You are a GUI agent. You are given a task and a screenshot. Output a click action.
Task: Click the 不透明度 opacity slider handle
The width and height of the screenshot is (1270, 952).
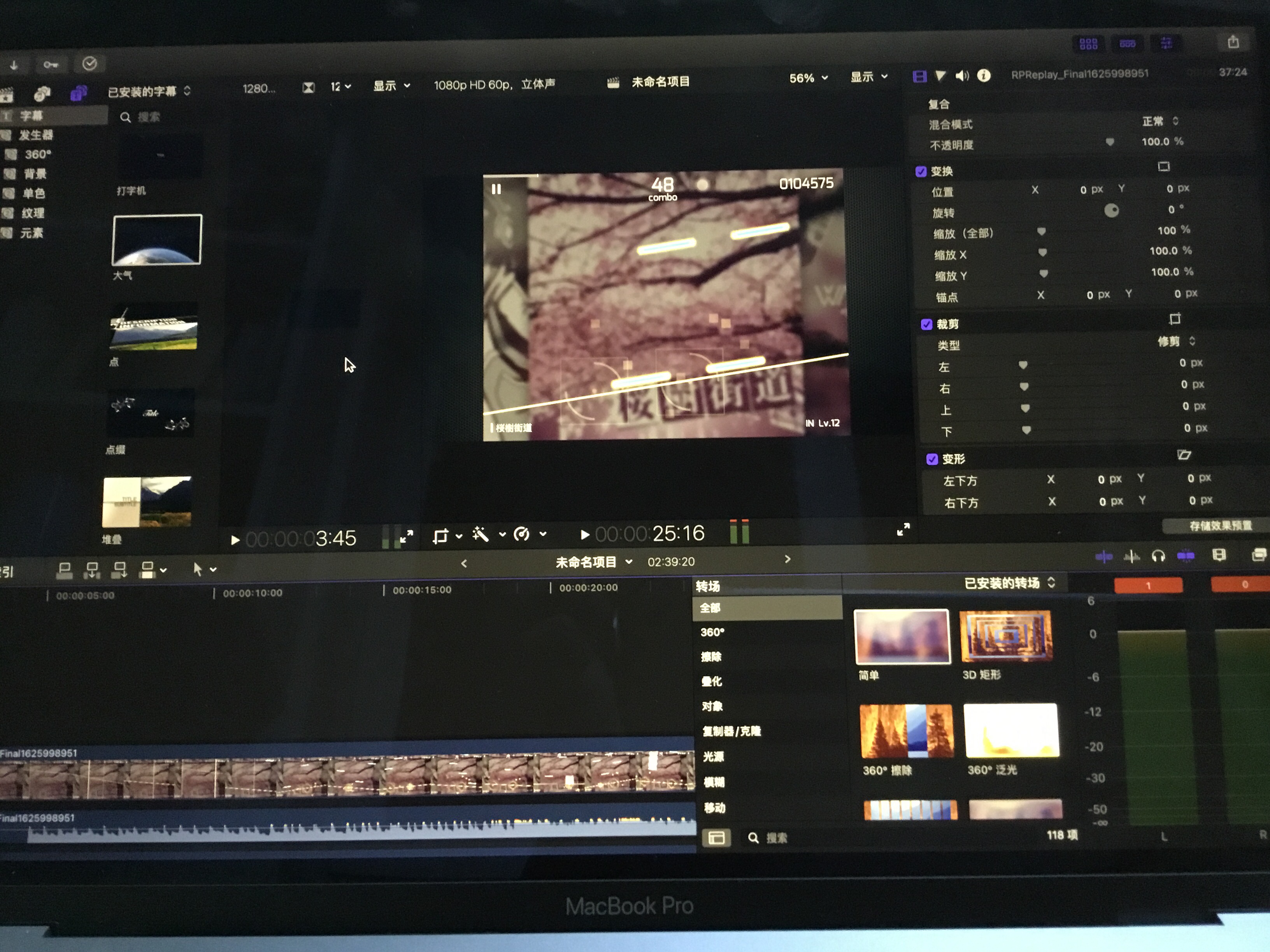point(1109,142)
